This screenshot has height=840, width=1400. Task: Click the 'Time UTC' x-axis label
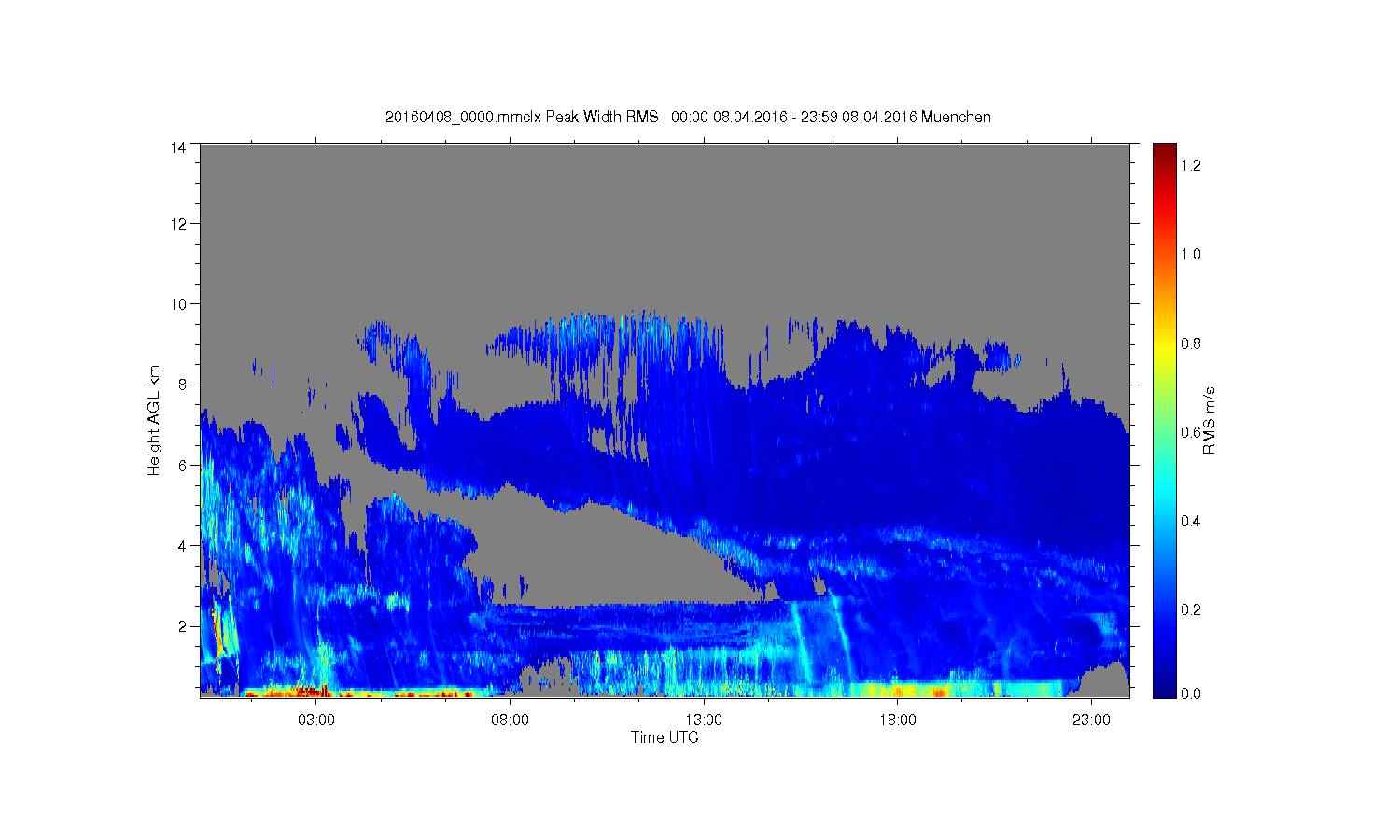(x=665, y=737)
